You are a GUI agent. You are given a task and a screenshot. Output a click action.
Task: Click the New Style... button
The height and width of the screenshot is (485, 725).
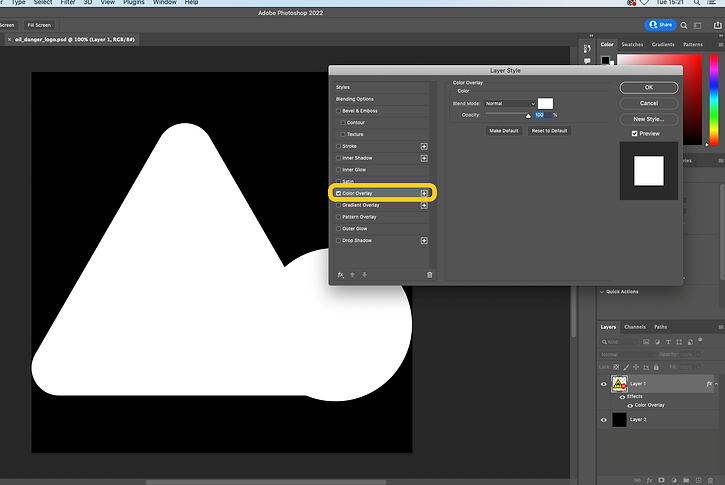(x=649, y=119)
